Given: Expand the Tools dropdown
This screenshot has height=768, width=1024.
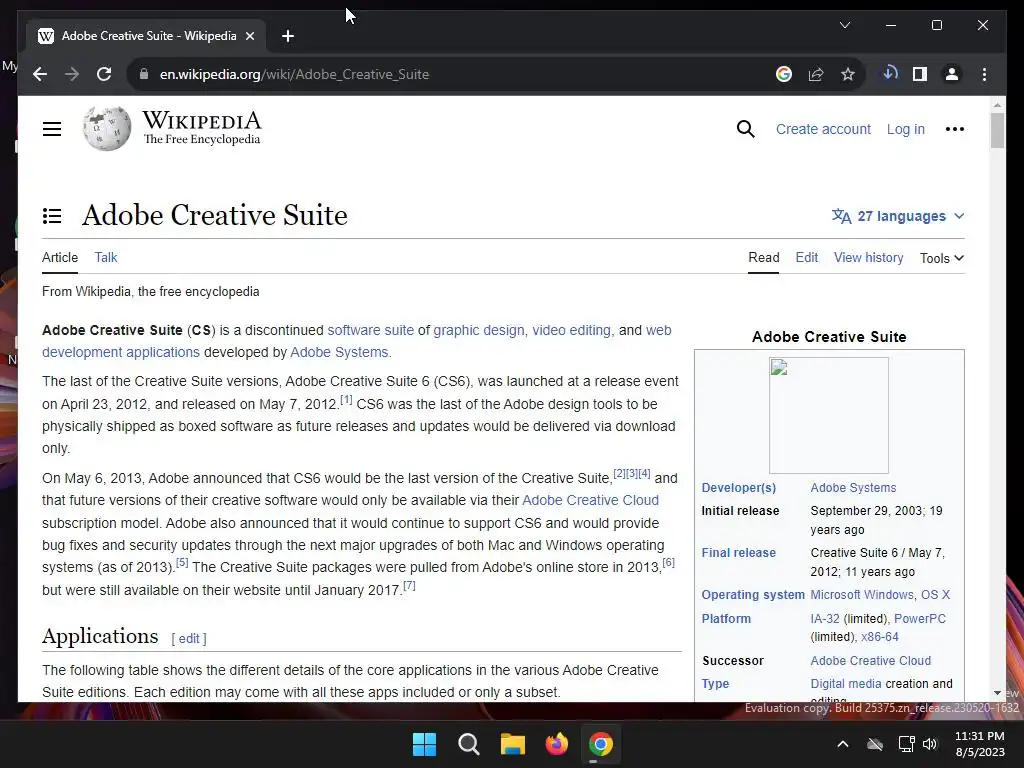Looking at the screenshot, I should (x=942, y=258).
